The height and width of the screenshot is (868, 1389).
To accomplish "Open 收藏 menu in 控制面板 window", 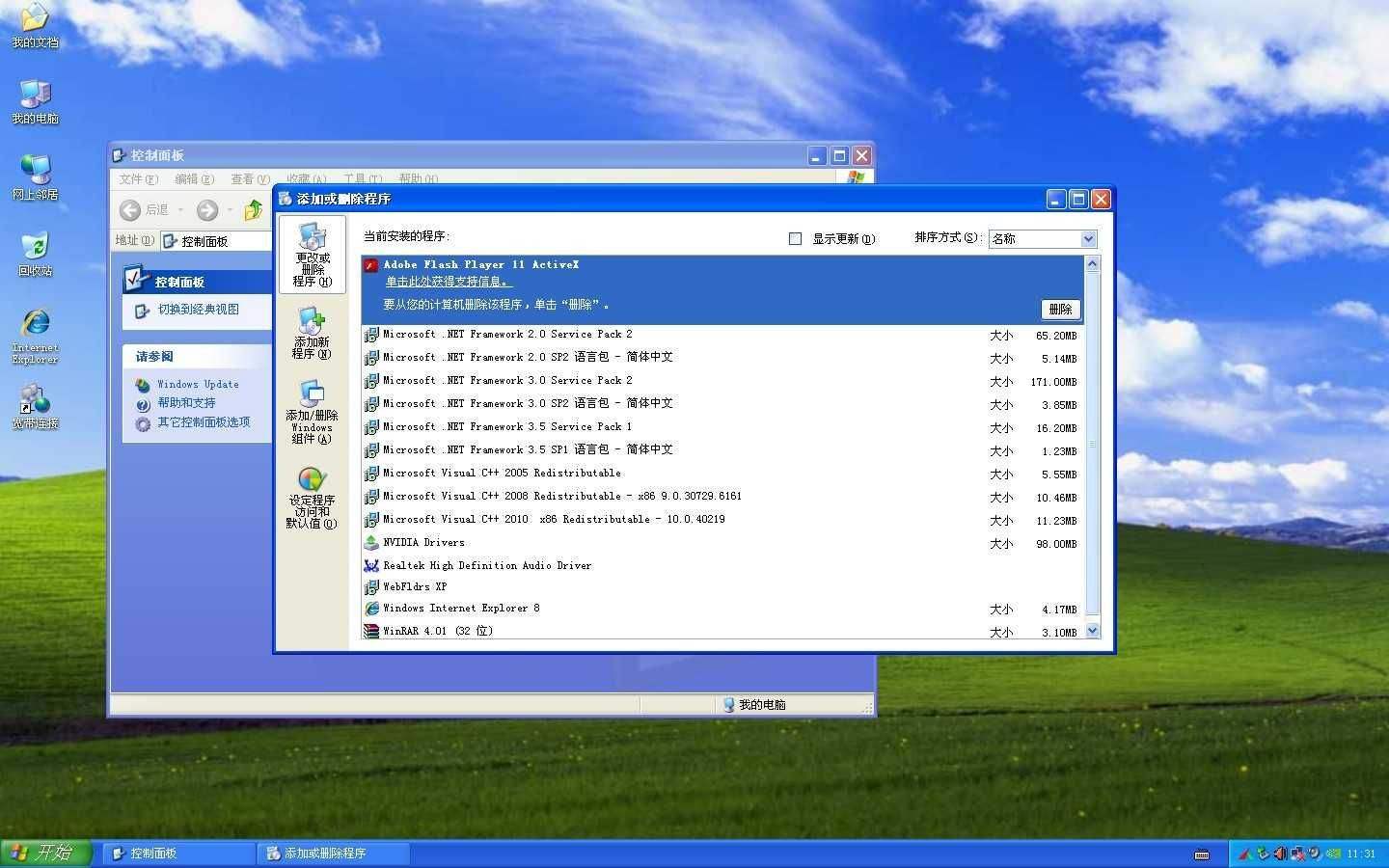I will (306, 179).
